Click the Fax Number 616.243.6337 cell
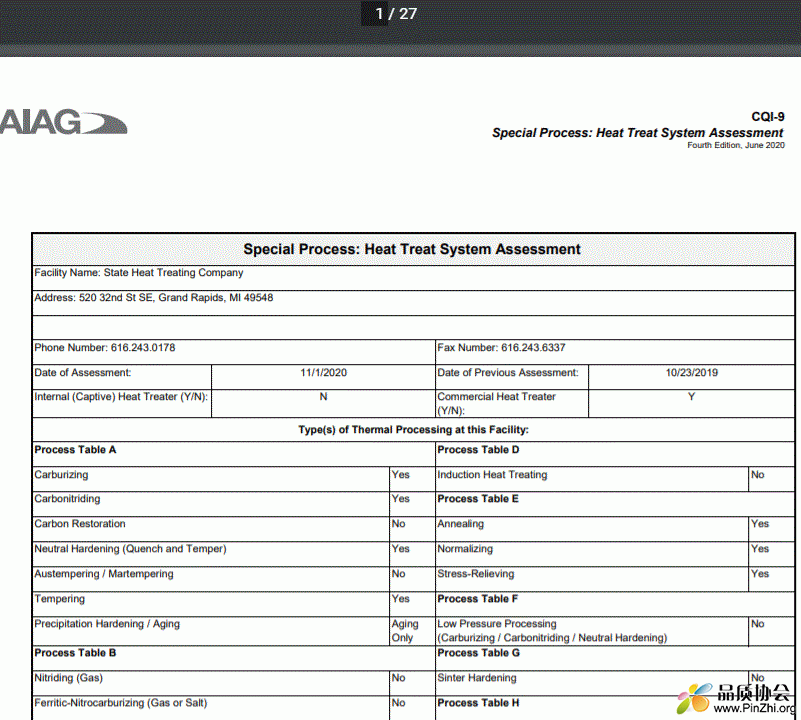The width and height of the screenshot is (801, 720). pyautogui.click(x=615, y=352)
